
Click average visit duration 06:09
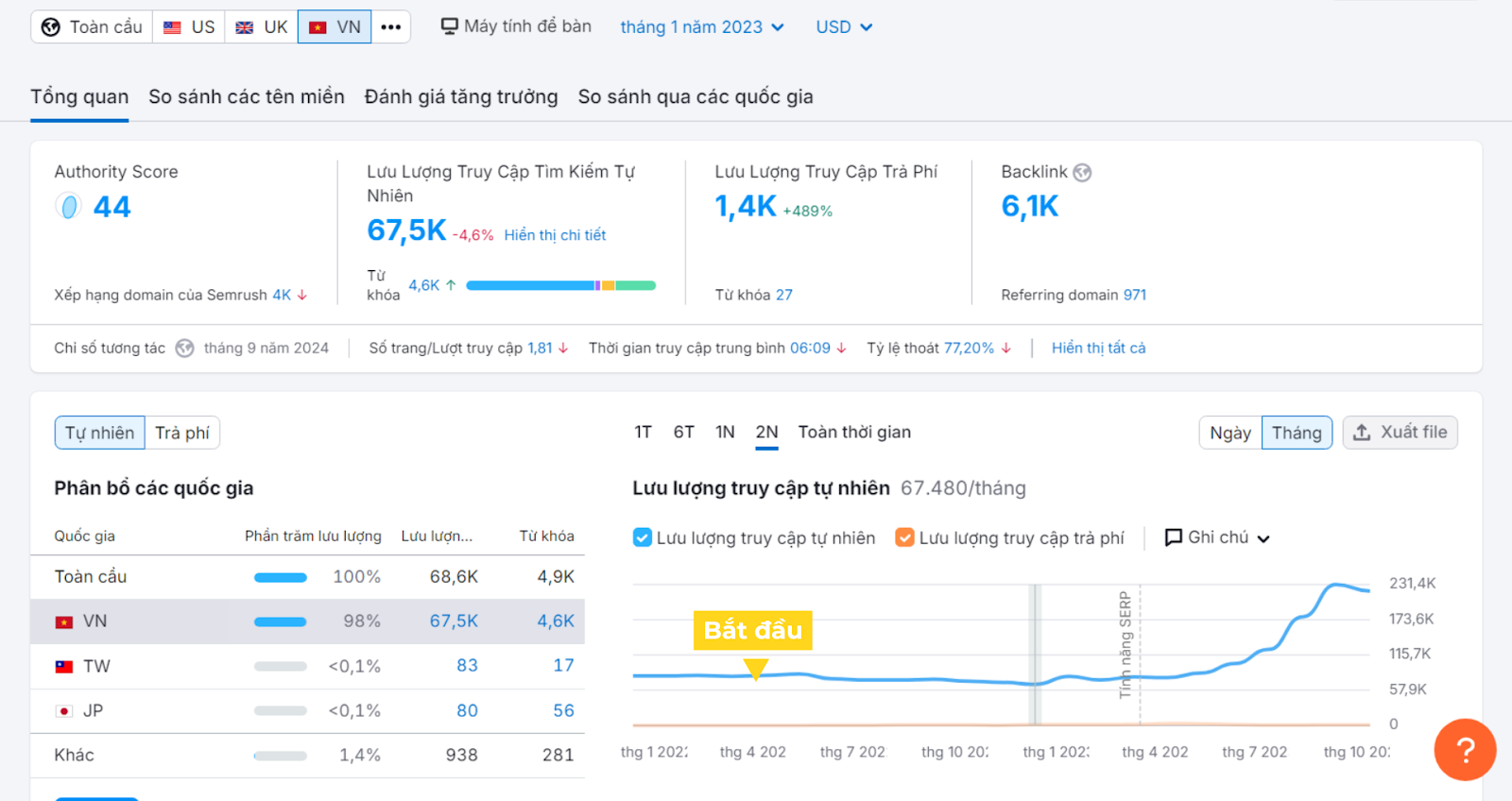coord(810,349)
